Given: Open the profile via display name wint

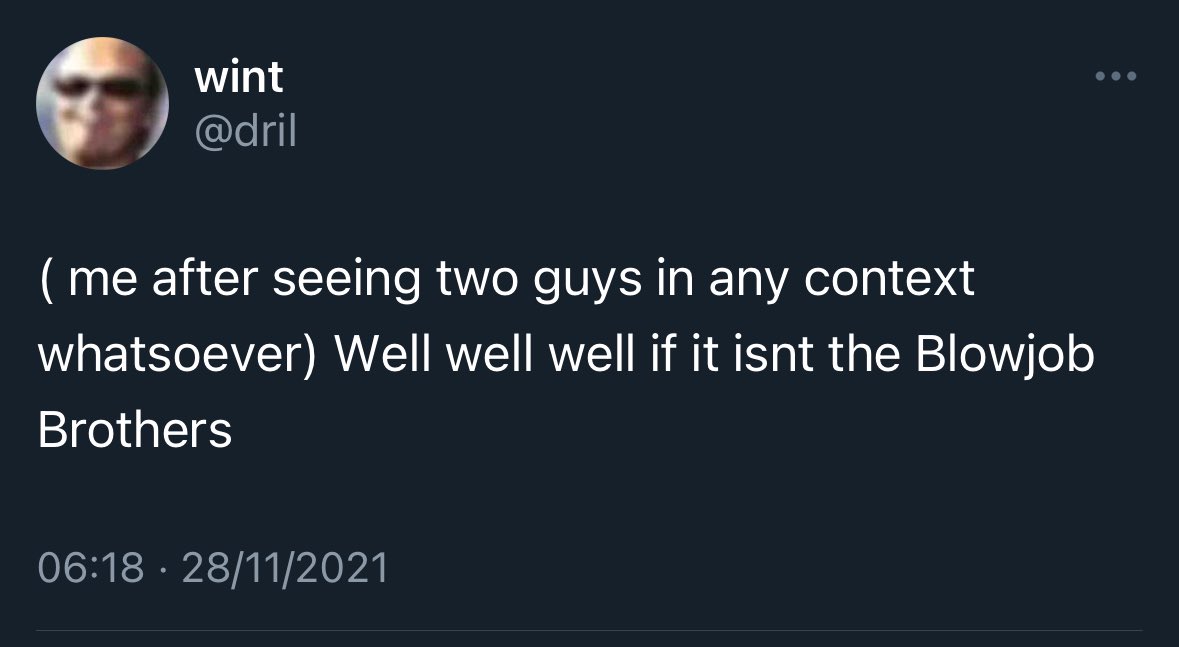Looking at the screenshot, I should (239, 77).
